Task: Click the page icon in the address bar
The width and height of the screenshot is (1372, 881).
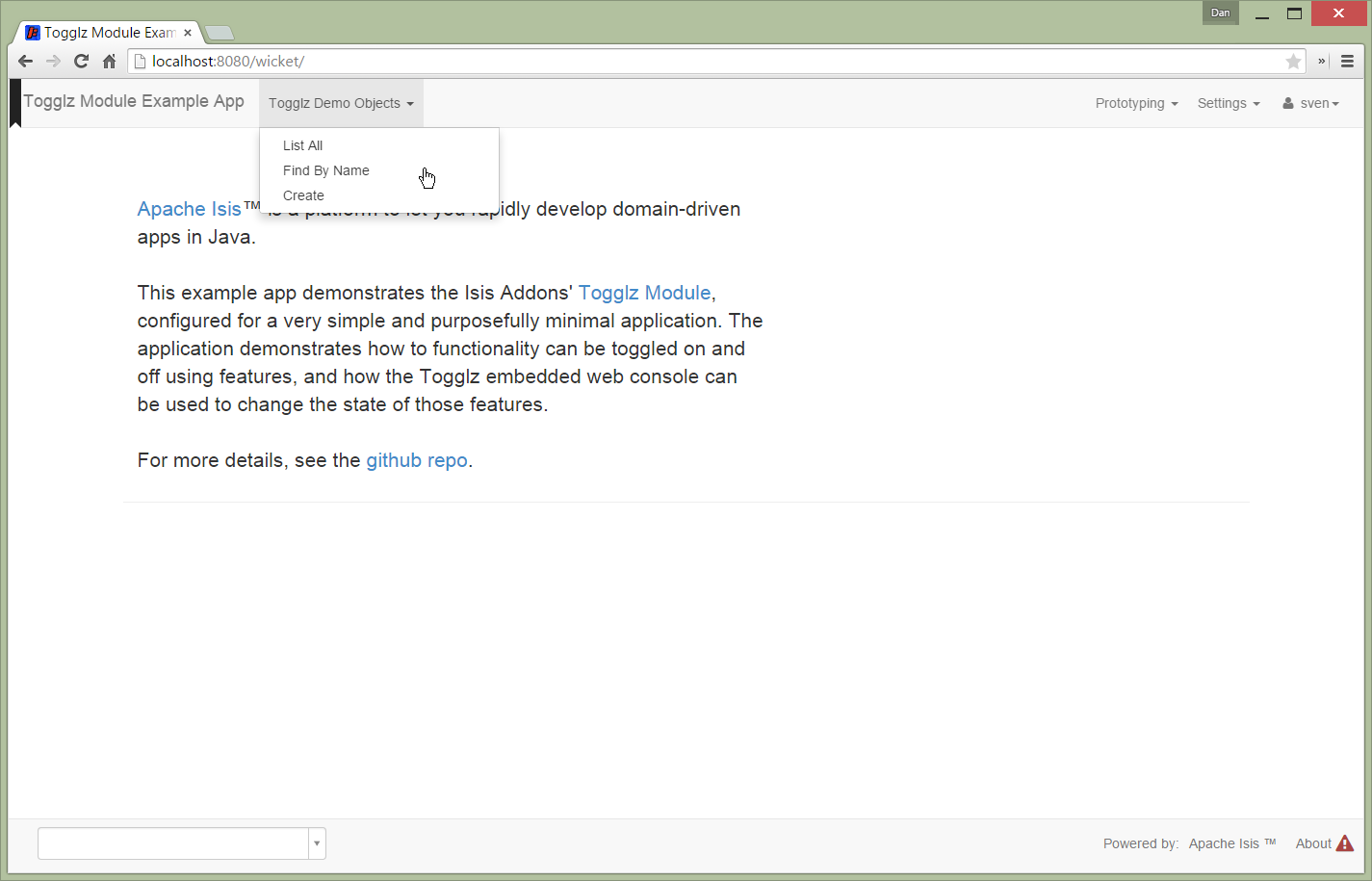Action: [140, 62]
